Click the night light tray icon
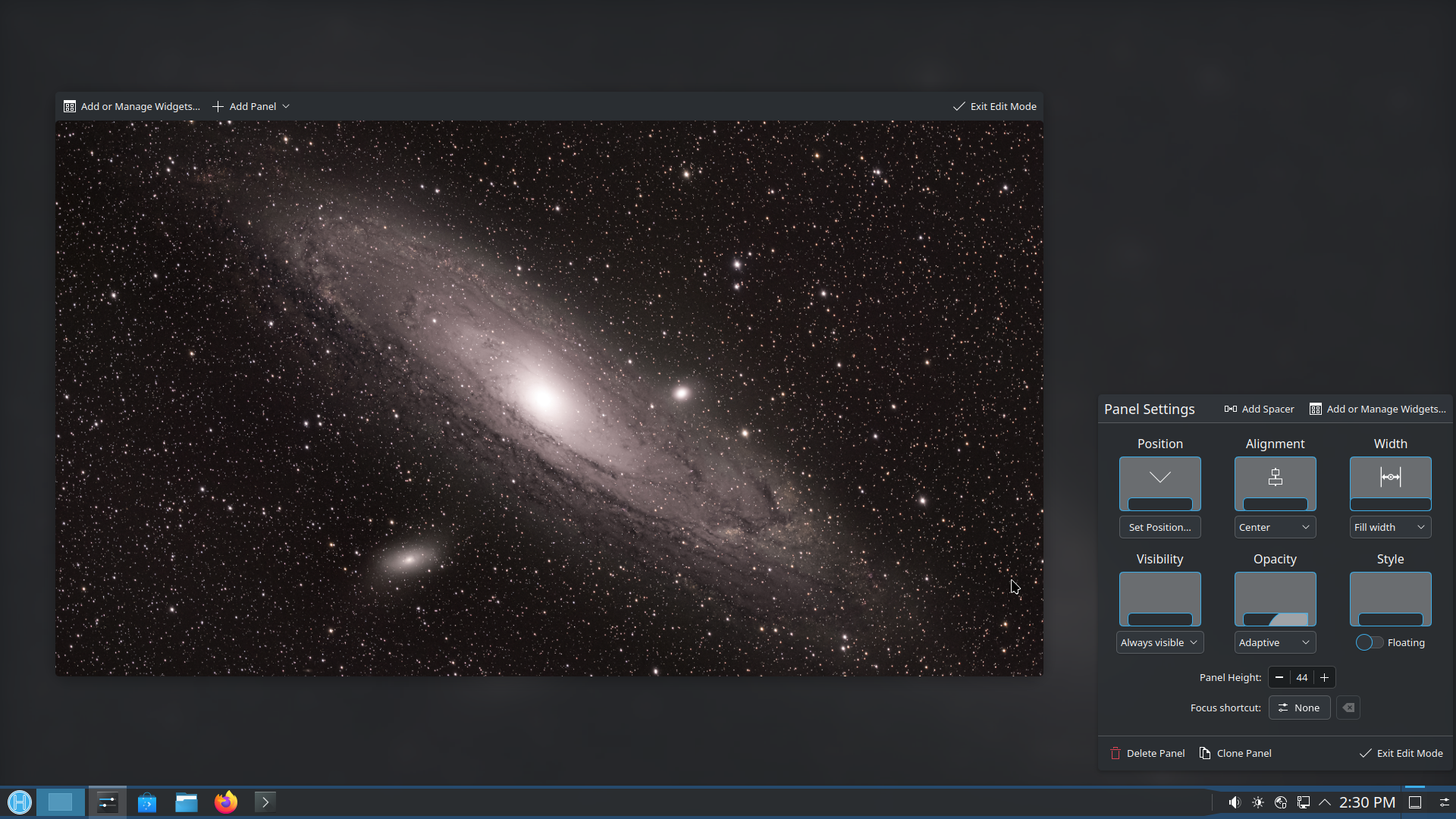 pos(1281,802)
